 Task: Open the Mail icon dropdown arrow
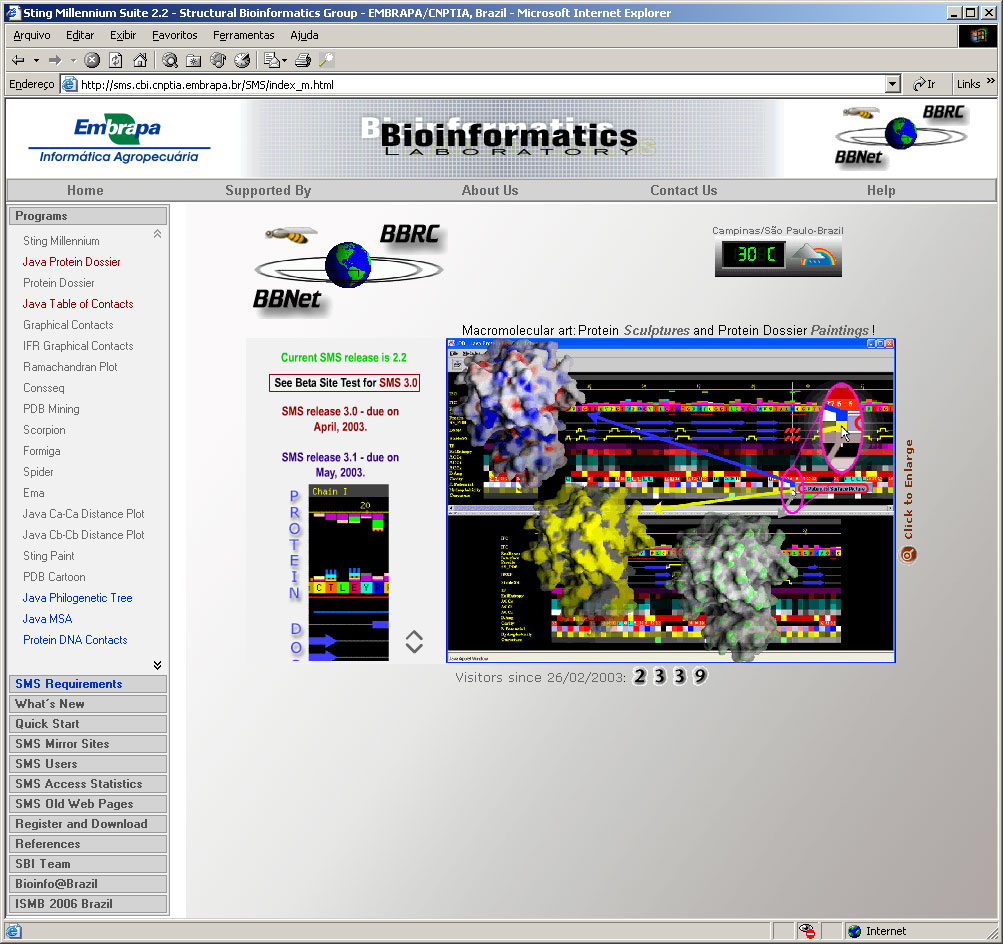(284, 60)
